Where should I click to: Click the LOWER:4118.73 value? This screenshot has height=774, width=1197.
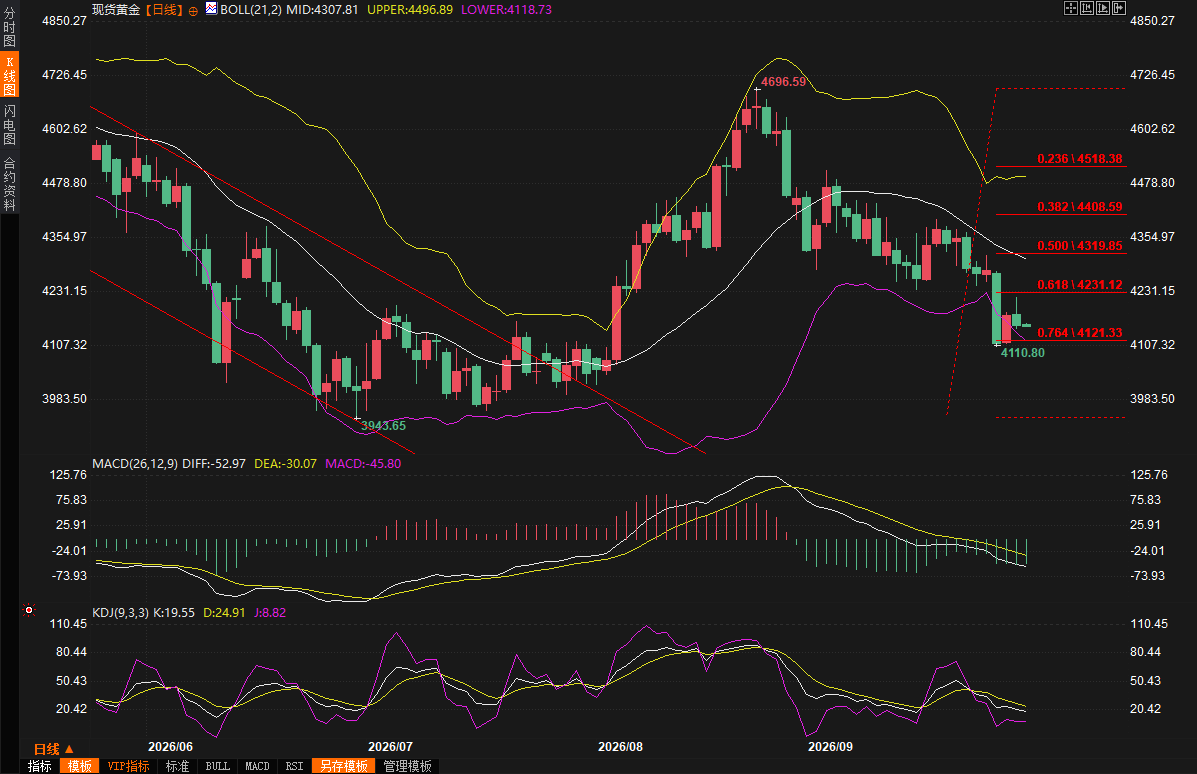tap(506, 9)
